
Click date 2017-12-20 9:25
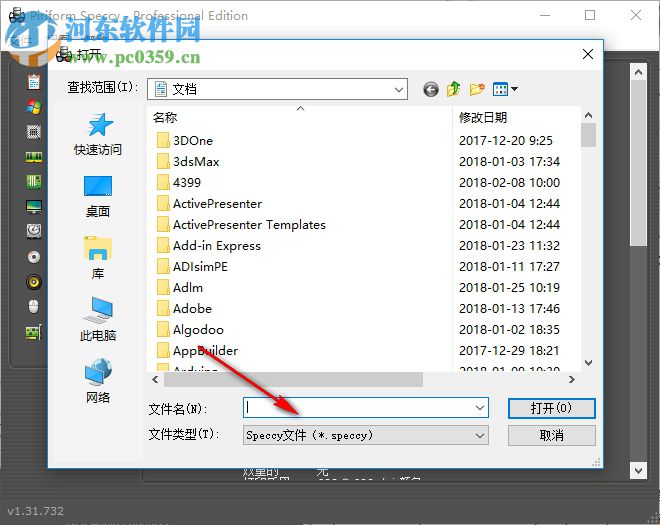tap(506, 141)
